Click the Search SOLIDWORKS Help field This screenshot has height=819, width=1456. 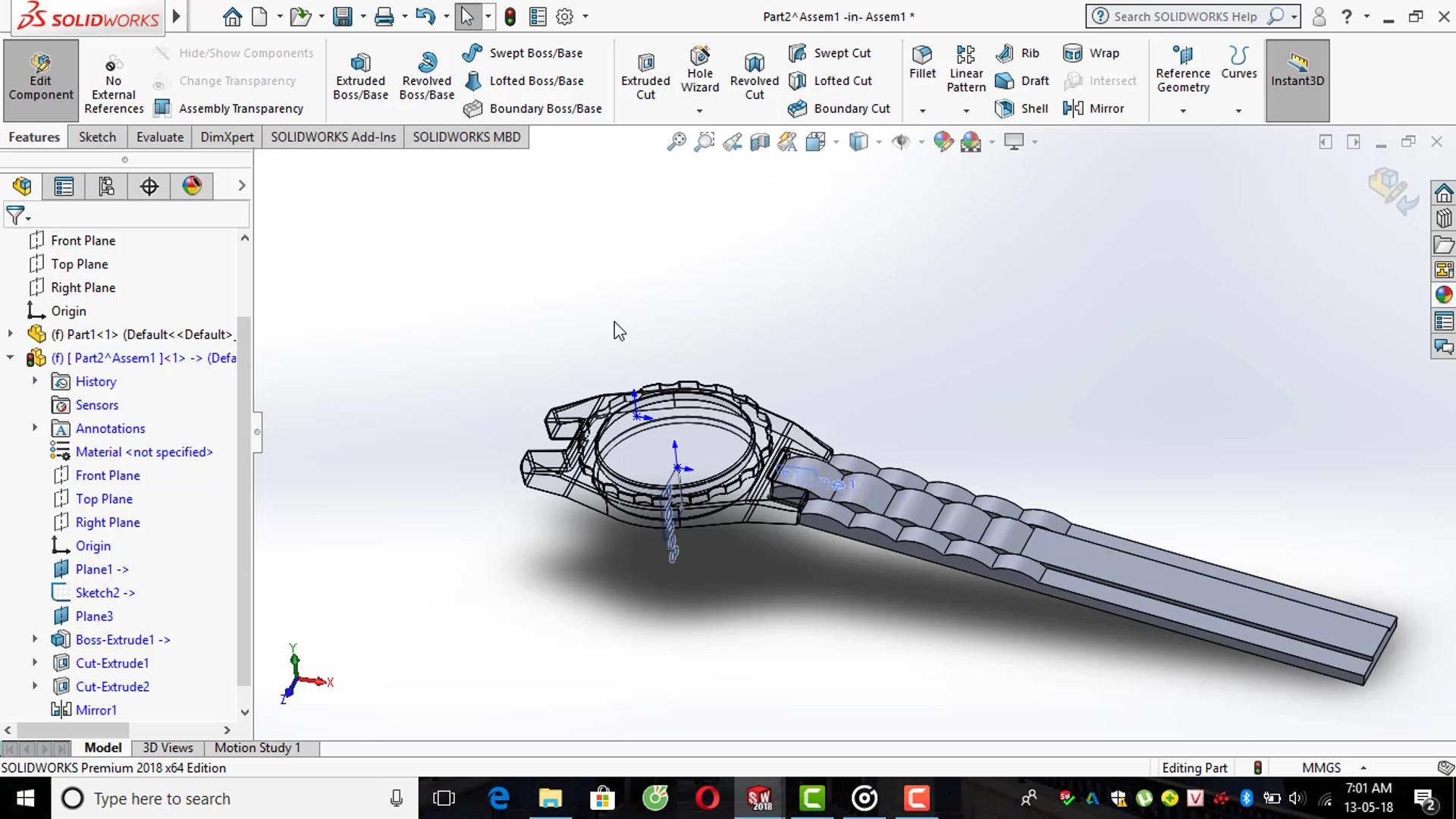tap(1184, 17)
